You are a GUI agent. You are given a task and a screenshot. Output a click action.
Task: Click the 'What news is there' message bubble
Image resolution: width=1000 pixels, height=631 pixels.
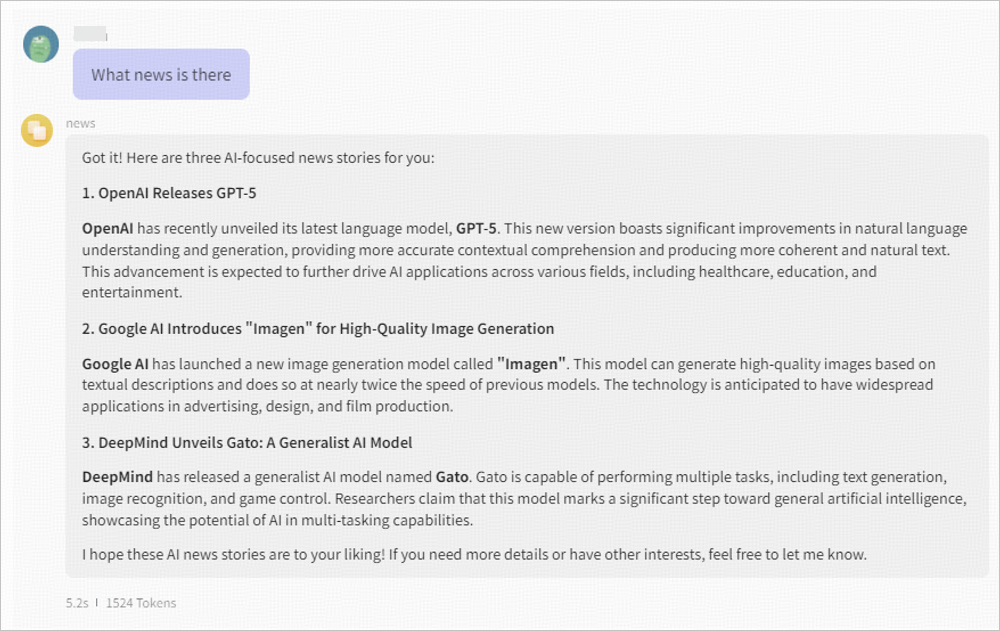(x=161, y=75)
